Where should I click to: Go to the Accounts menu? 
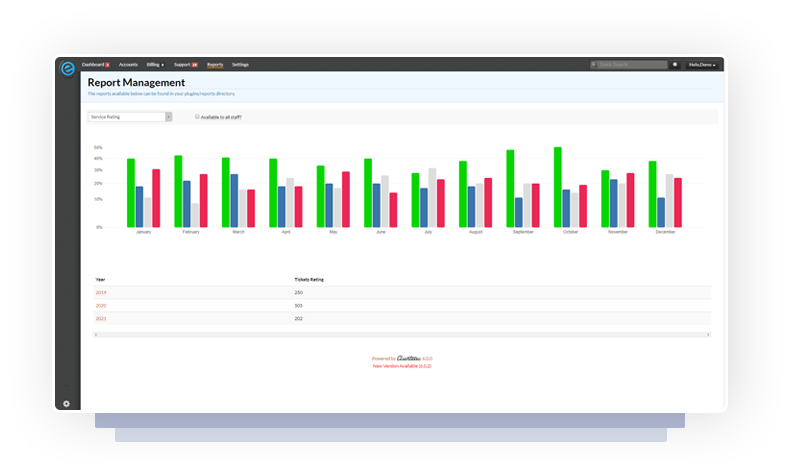[128, 65]
